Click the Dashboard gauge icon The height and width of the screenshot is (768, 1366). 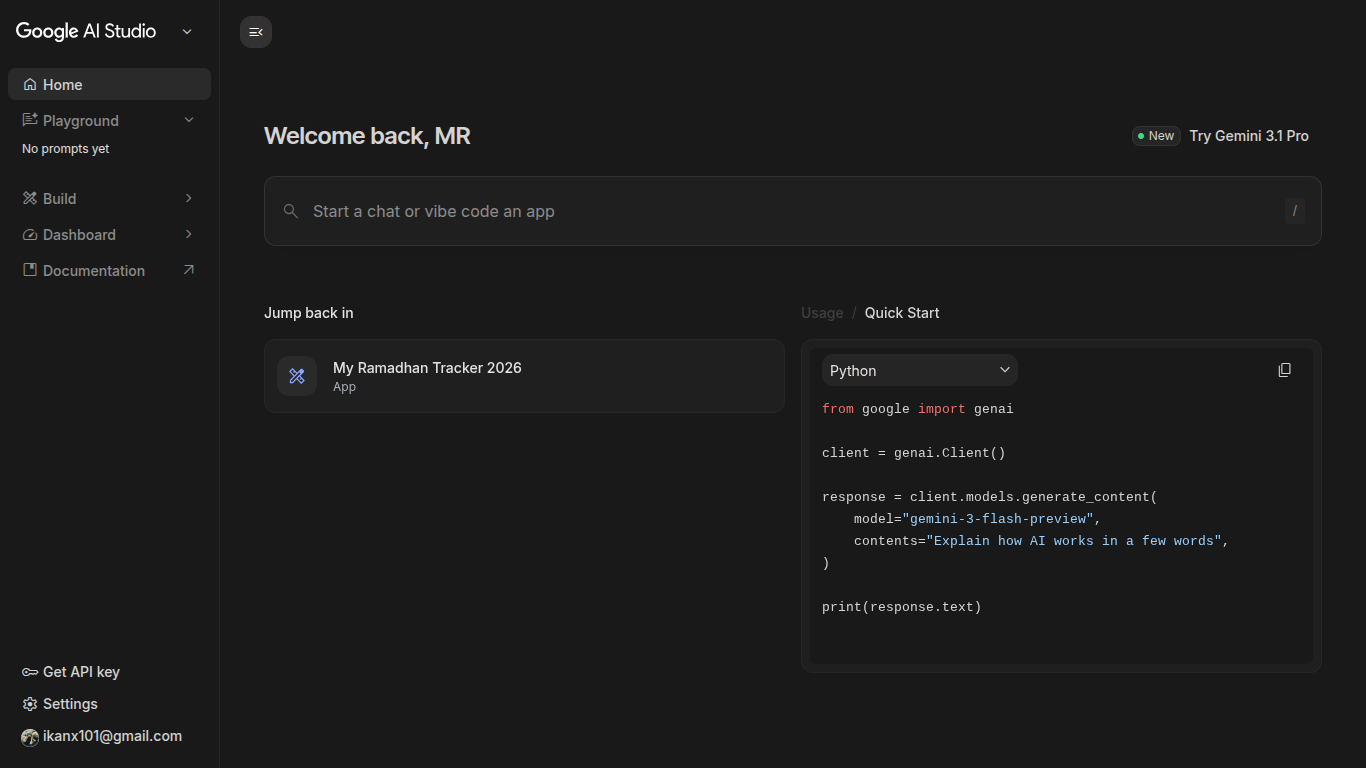coord(30,234)
